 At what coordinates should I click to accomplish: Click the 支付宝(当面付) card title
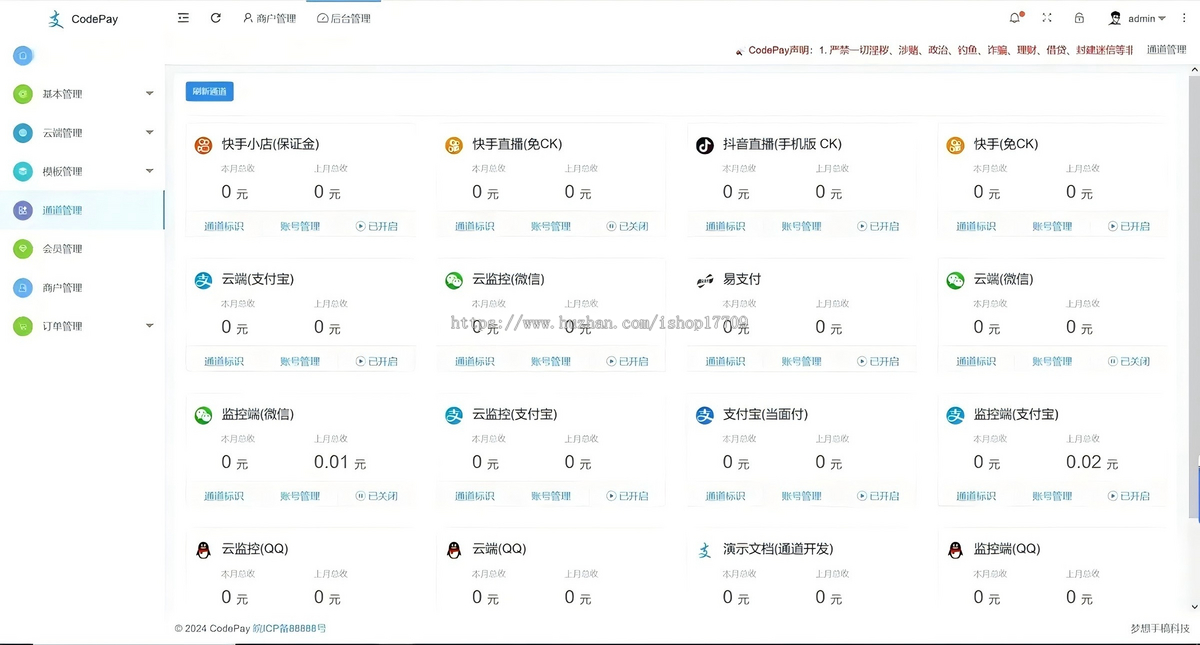(x=765, y=414)
